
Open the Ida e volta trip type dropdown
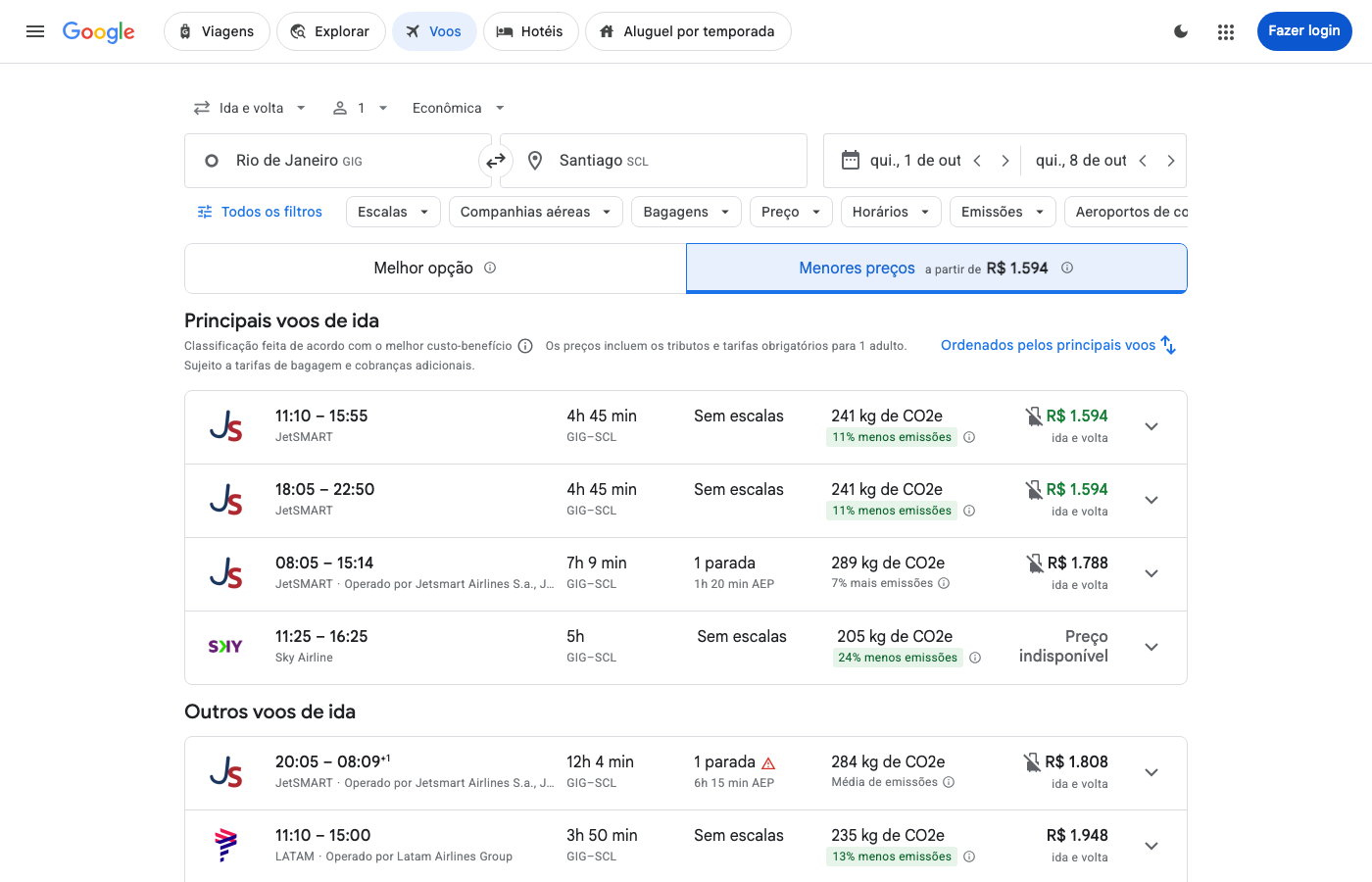[x=250, y=108]
